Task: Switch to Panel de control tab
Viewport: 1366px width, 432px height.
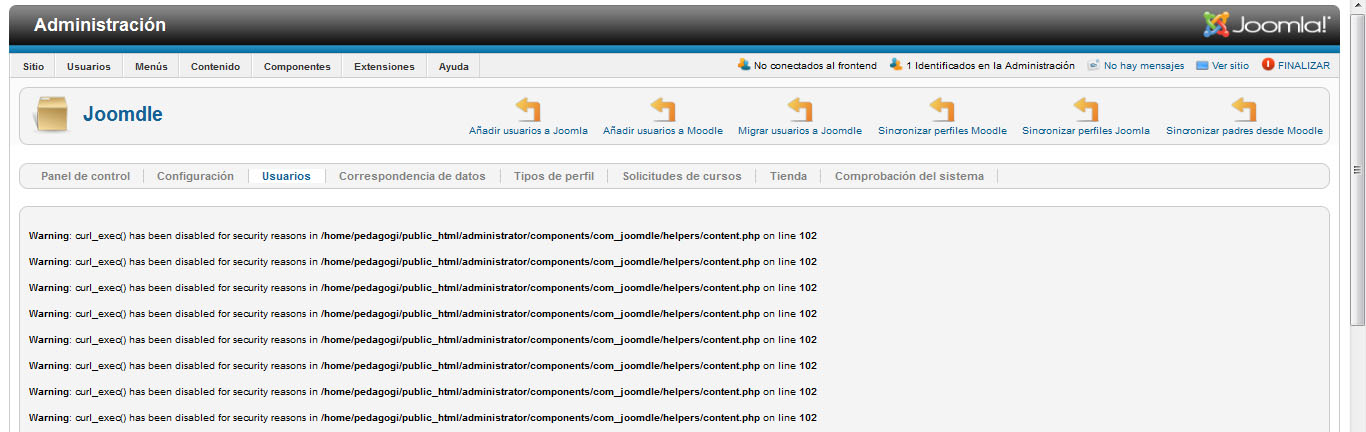Action: point(85,176)
